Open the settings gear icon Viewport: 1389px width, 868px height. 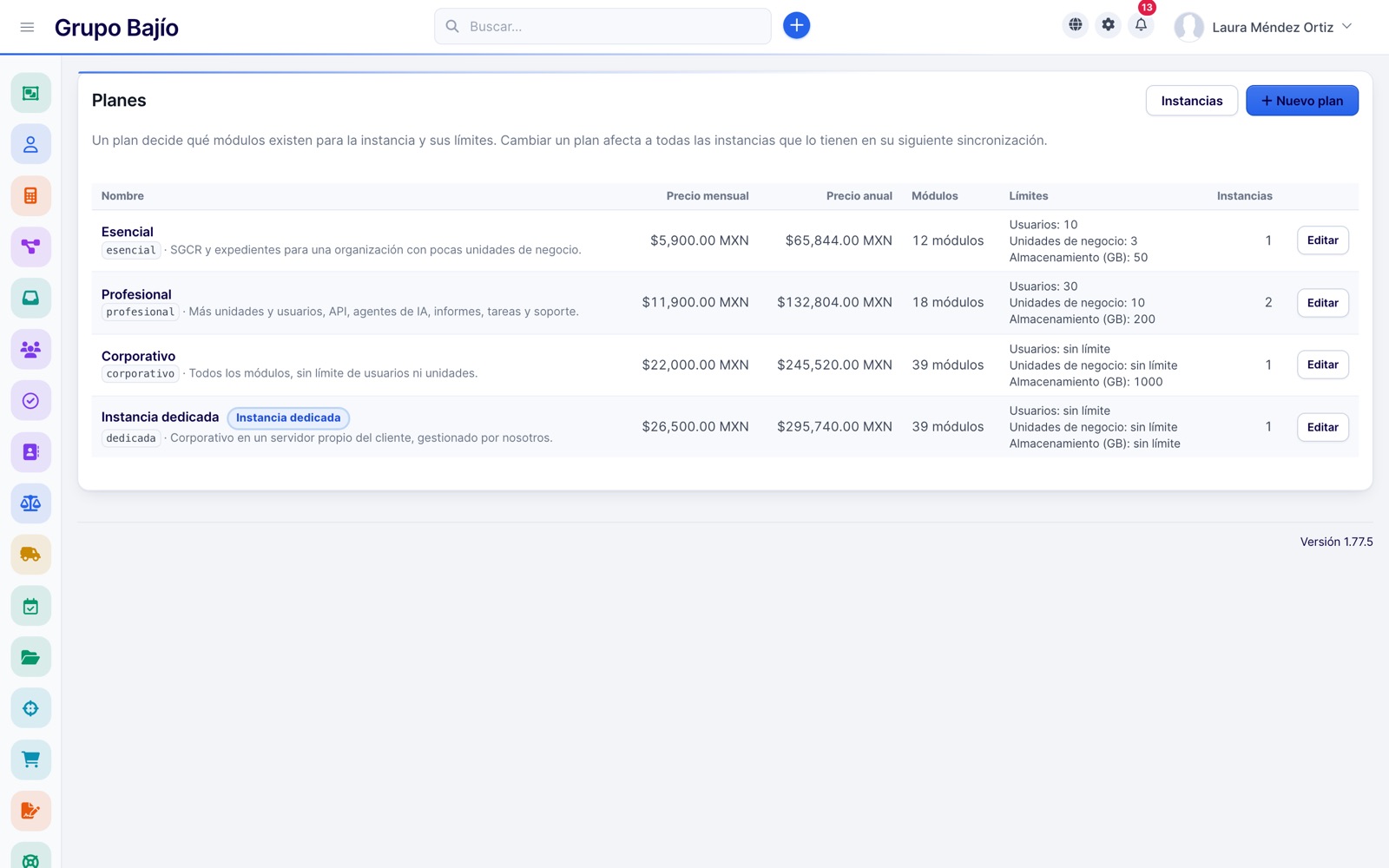click(1108, 25)
